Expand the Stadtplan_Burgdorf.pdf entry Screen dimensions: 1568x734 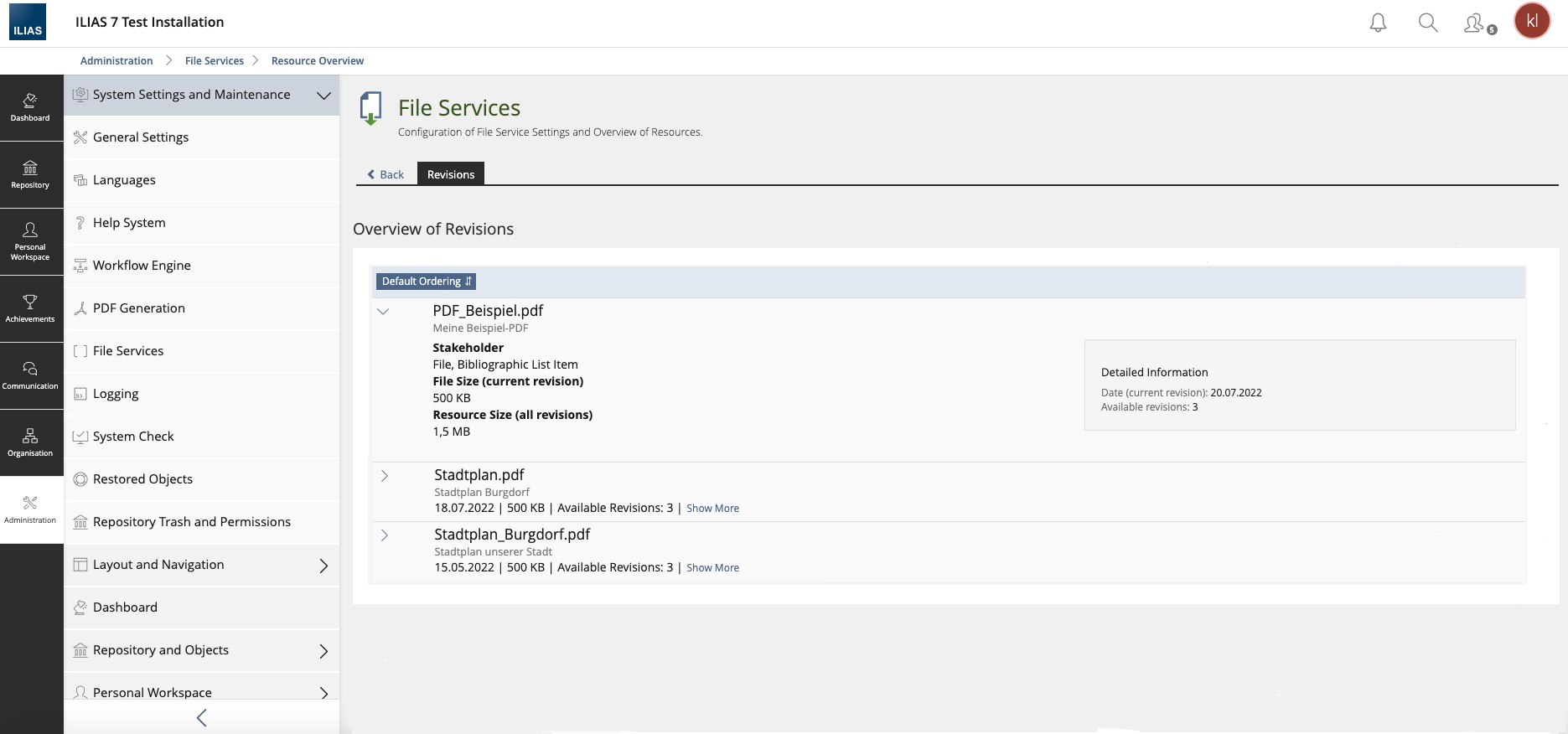click(x=385, y=535)
